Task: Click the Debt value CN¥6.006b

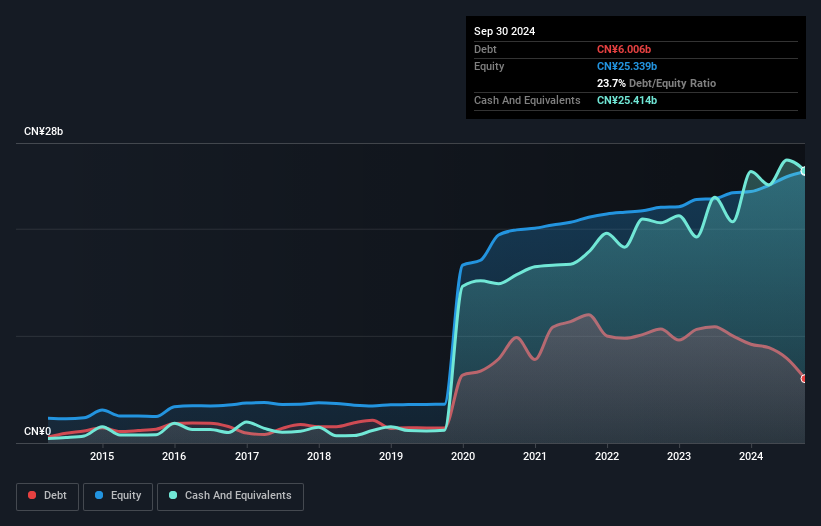Action: point(624,49)
